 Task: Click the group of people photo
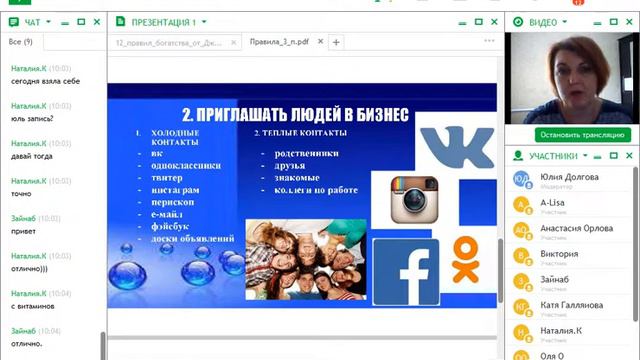[306, 260]
